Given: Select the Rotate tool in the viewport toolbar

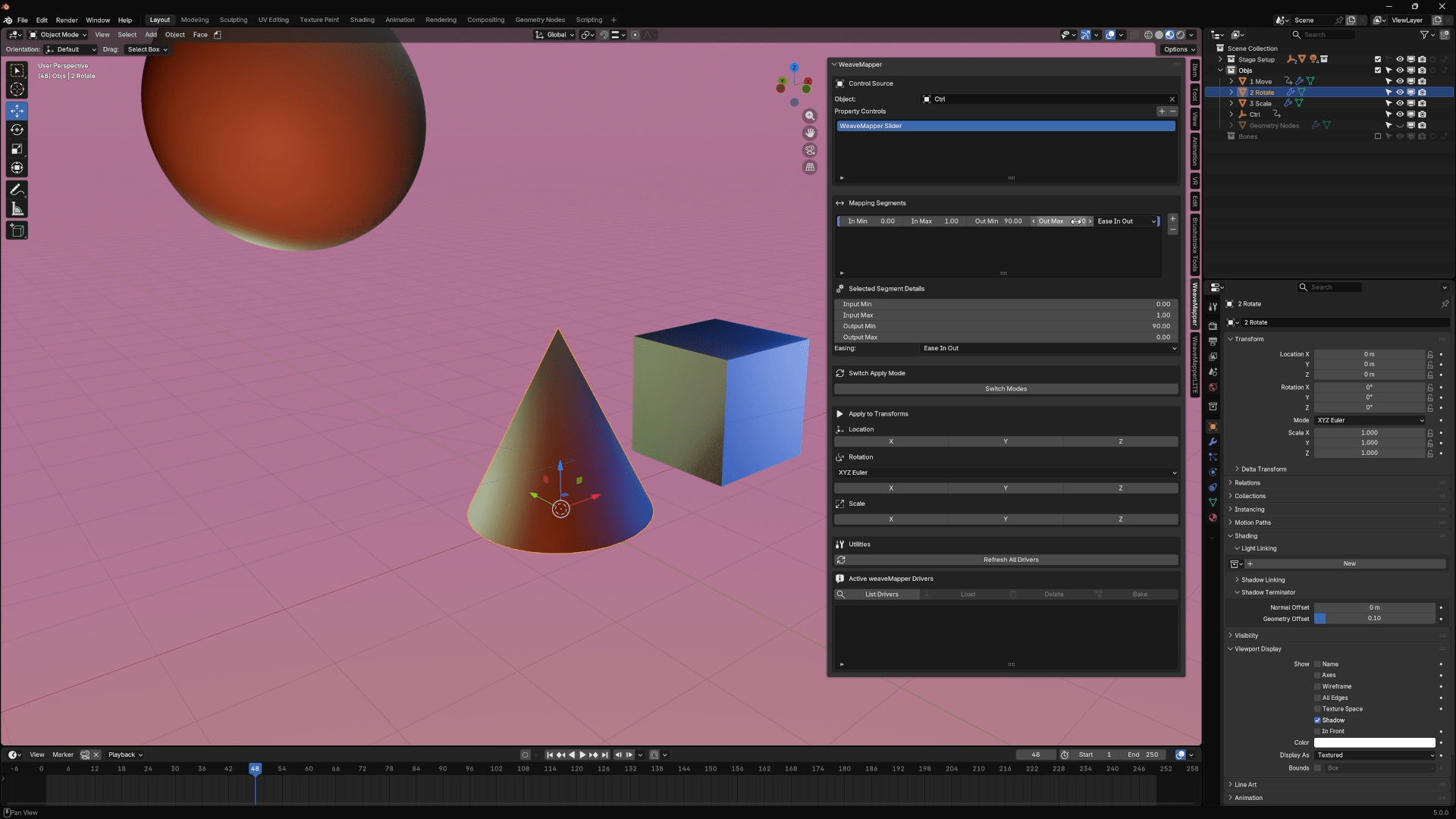Looking at the screenshot, I should point(17,130).
